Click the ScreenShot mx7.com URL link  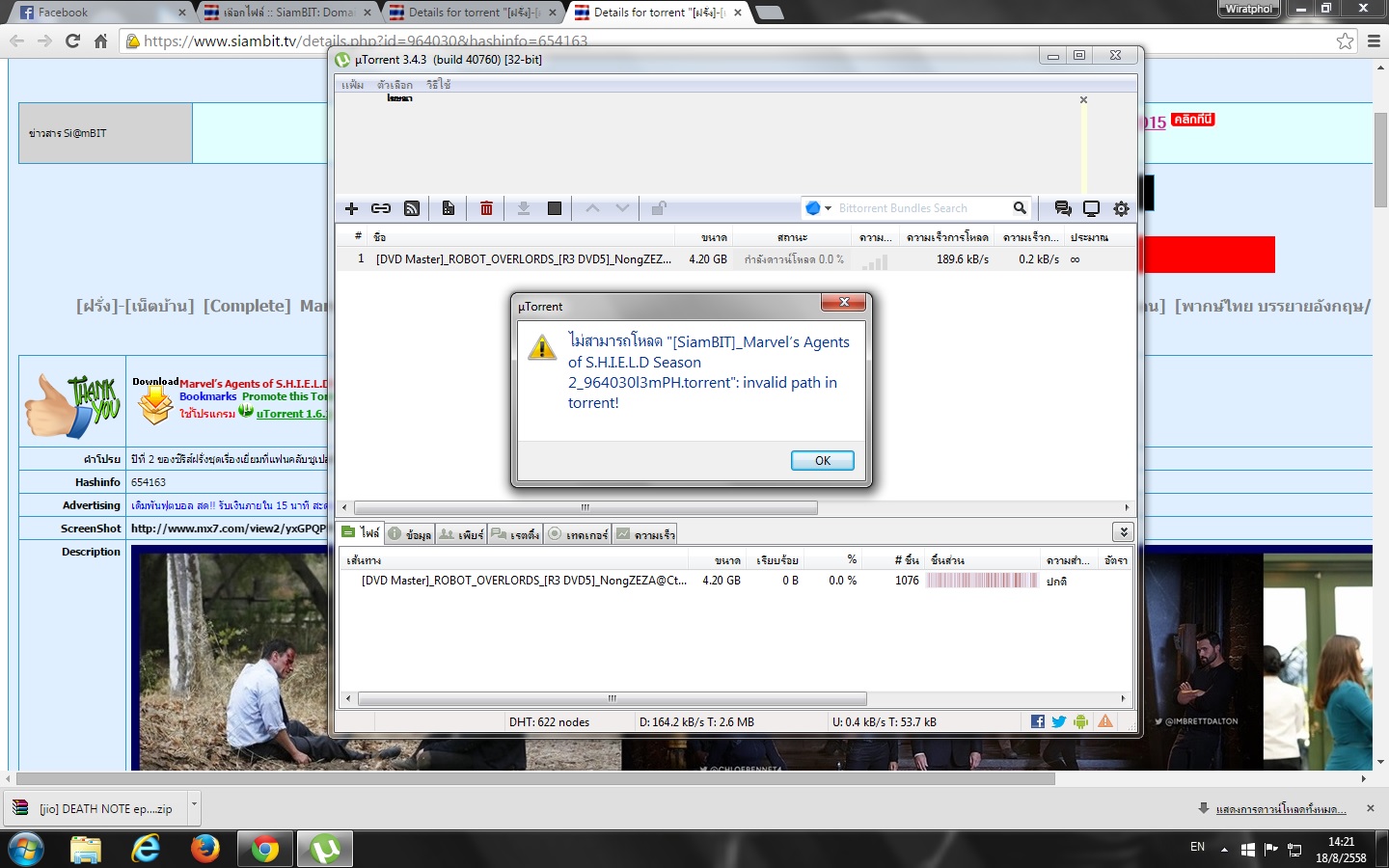coord(229,529)
